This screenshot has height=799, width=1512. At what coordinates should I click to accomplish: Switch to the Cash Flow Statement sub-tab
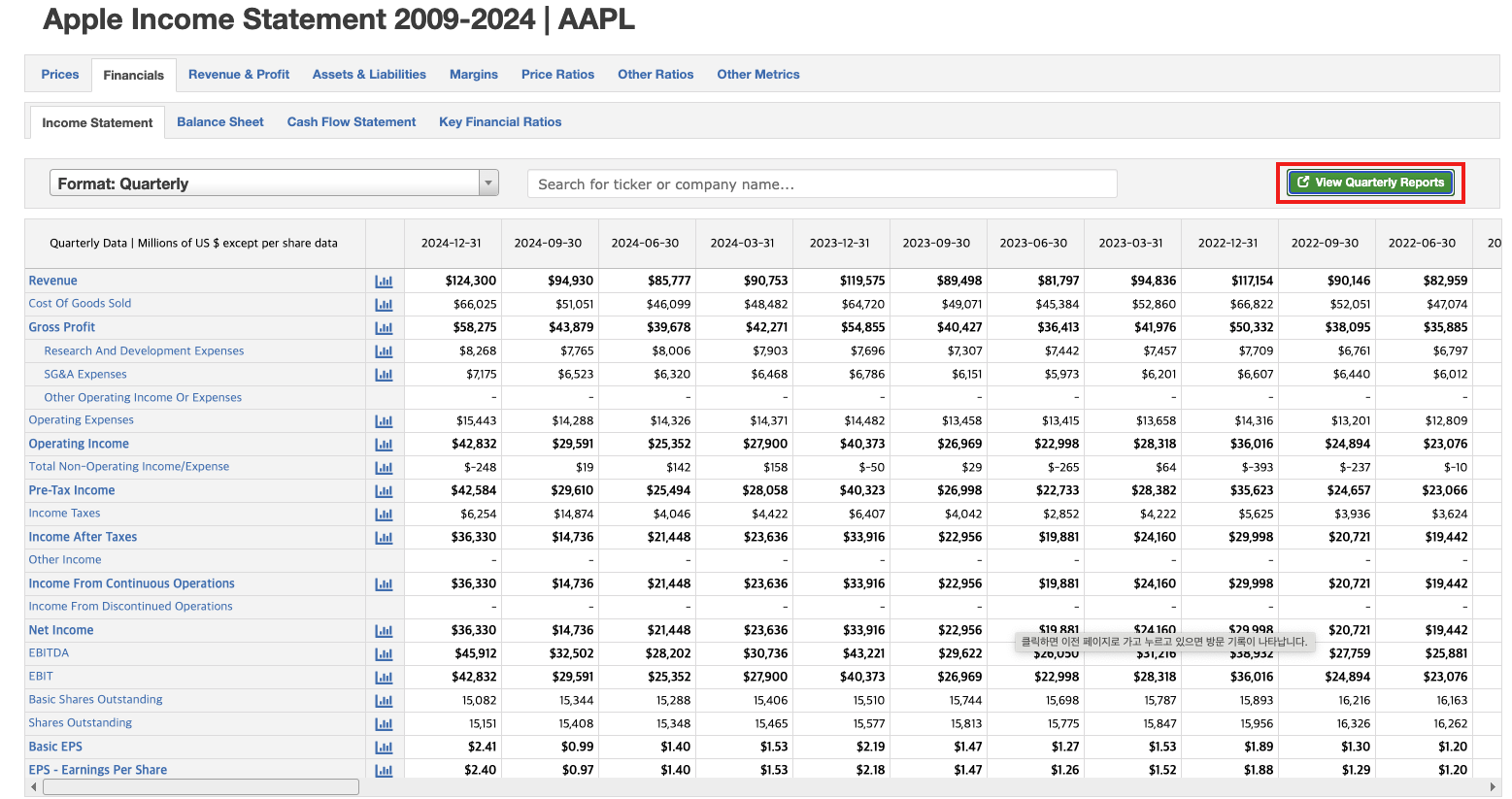(x=352, y=121)
